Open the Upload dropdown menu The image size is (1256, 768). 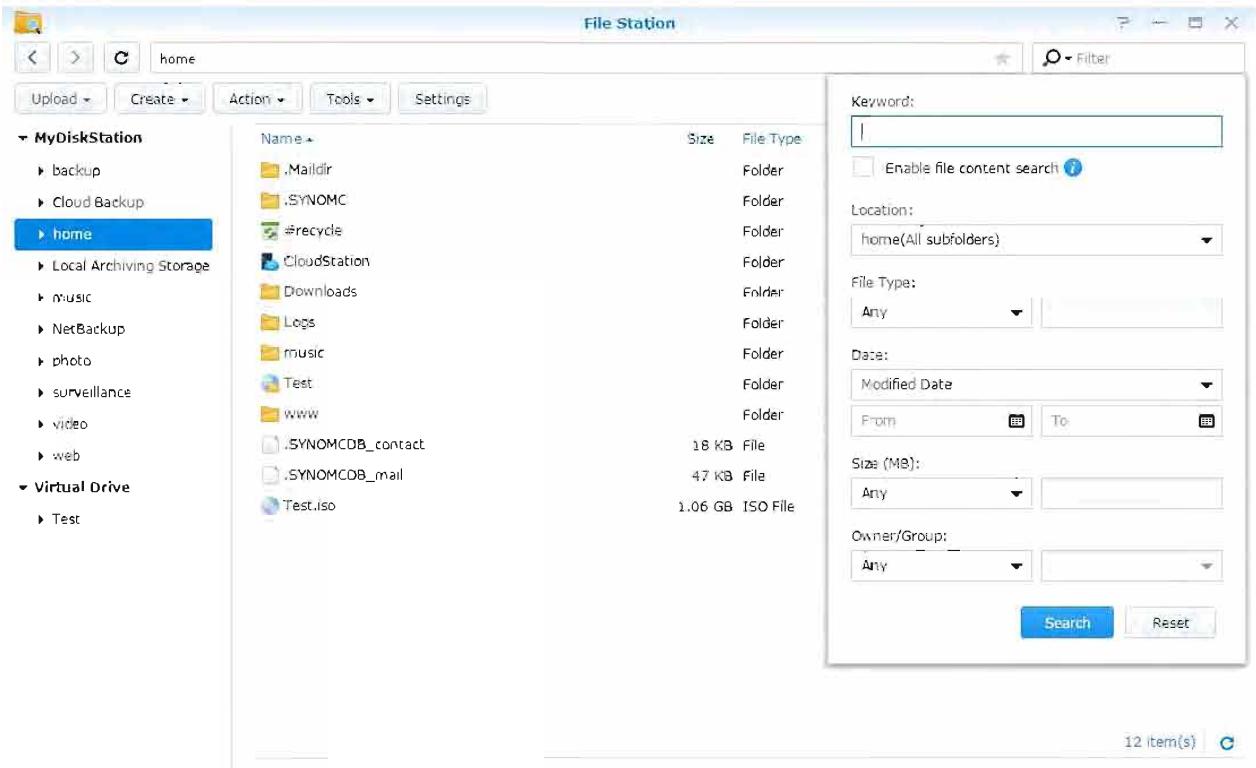click(61, 99)
